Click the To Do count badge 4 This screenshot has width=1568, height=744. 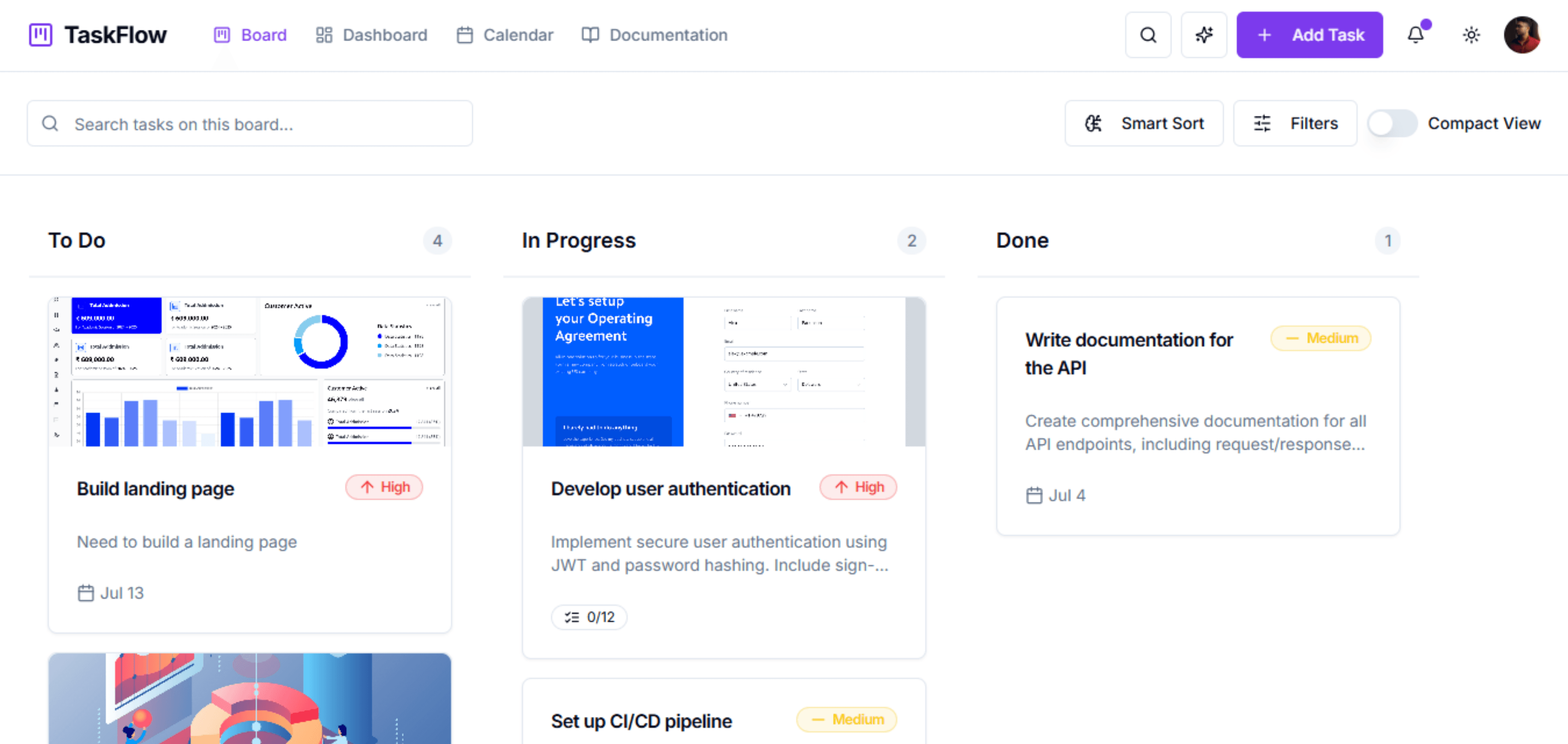[437, 241]
